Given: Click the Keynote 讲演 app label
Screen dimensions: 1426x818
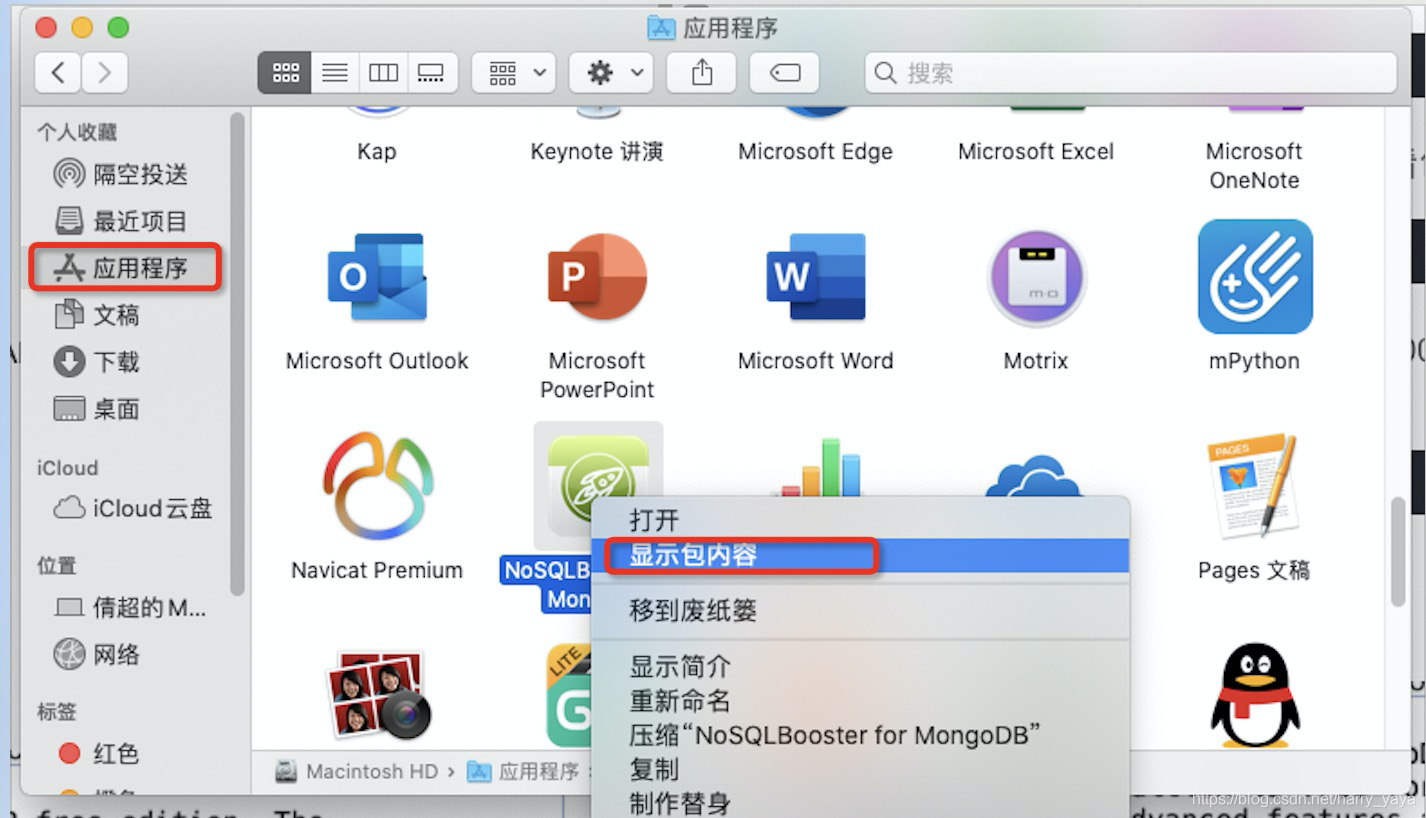Looking at the screenshot, I should (x=597, y=152).
